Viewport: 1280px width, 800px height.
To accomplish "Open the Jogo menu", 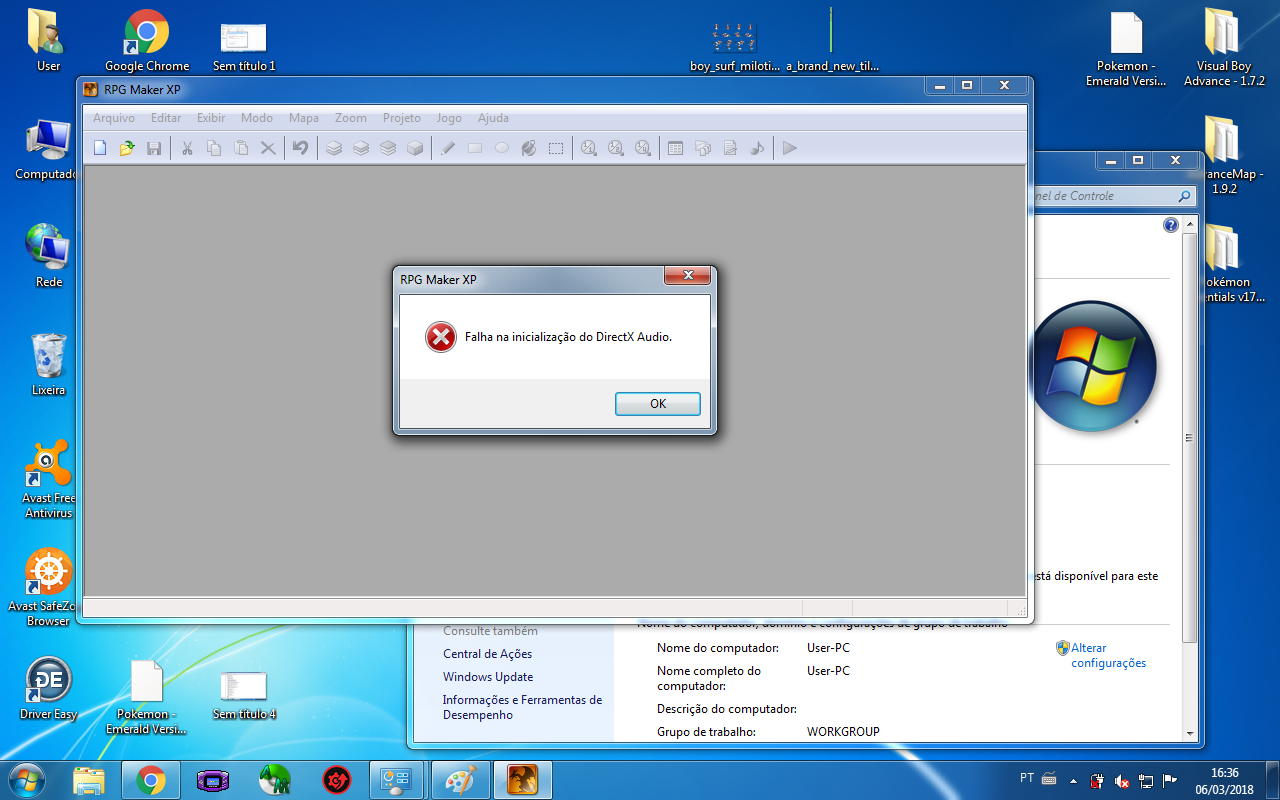I will click(x=449, y=118).
